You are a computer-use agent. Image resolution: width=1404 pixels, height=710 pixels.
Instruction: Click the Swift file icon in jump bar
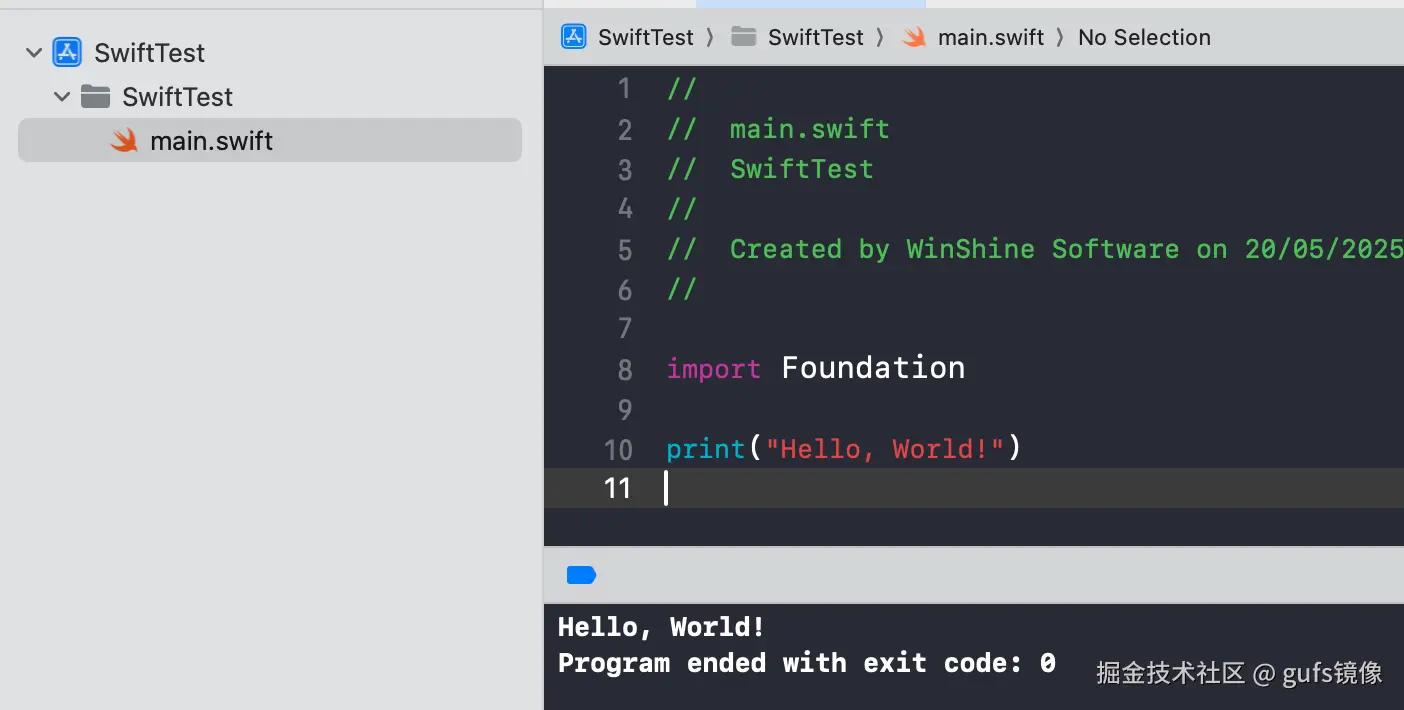(x=914, y=37)
